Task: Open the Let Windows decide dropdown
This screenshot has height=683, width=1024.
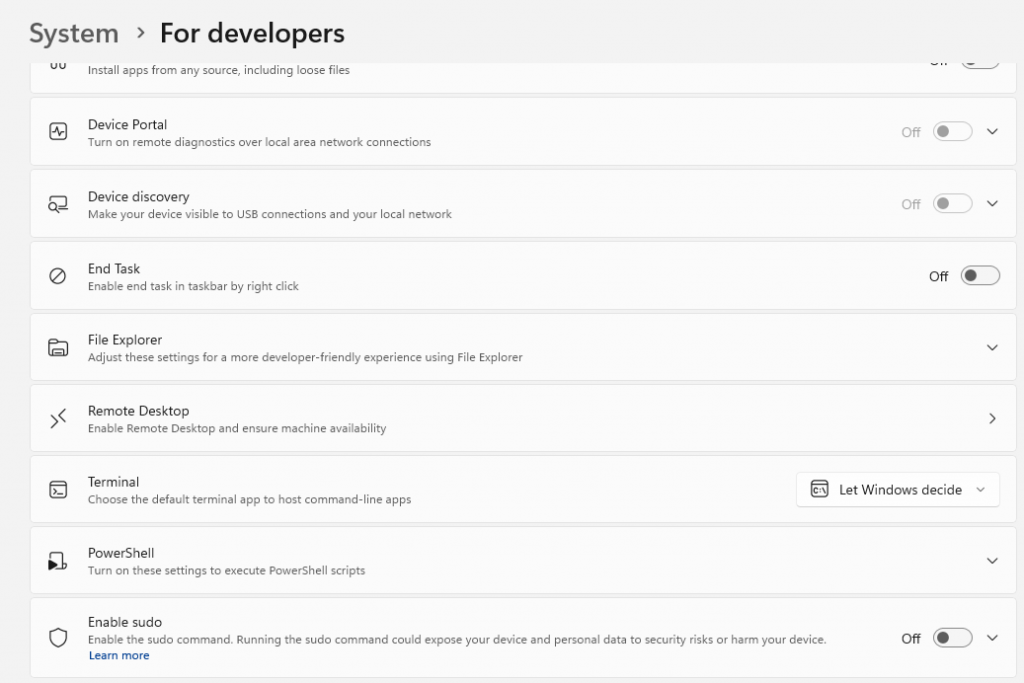Action: tap(897, 490)
